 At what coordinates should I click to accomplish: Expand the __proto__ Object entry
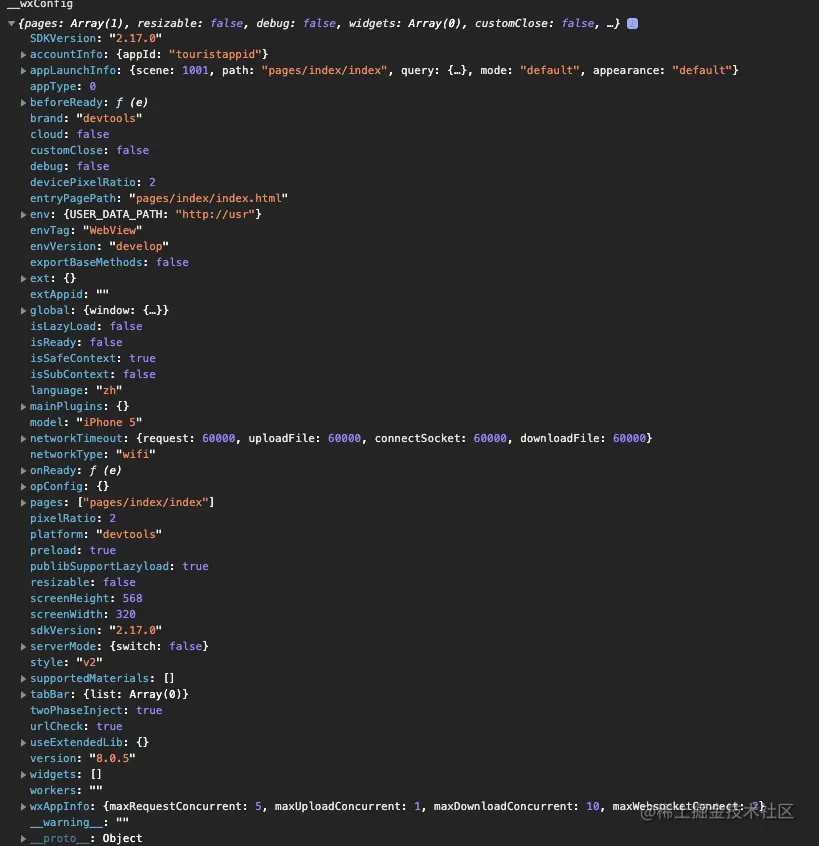click(23, 838)
